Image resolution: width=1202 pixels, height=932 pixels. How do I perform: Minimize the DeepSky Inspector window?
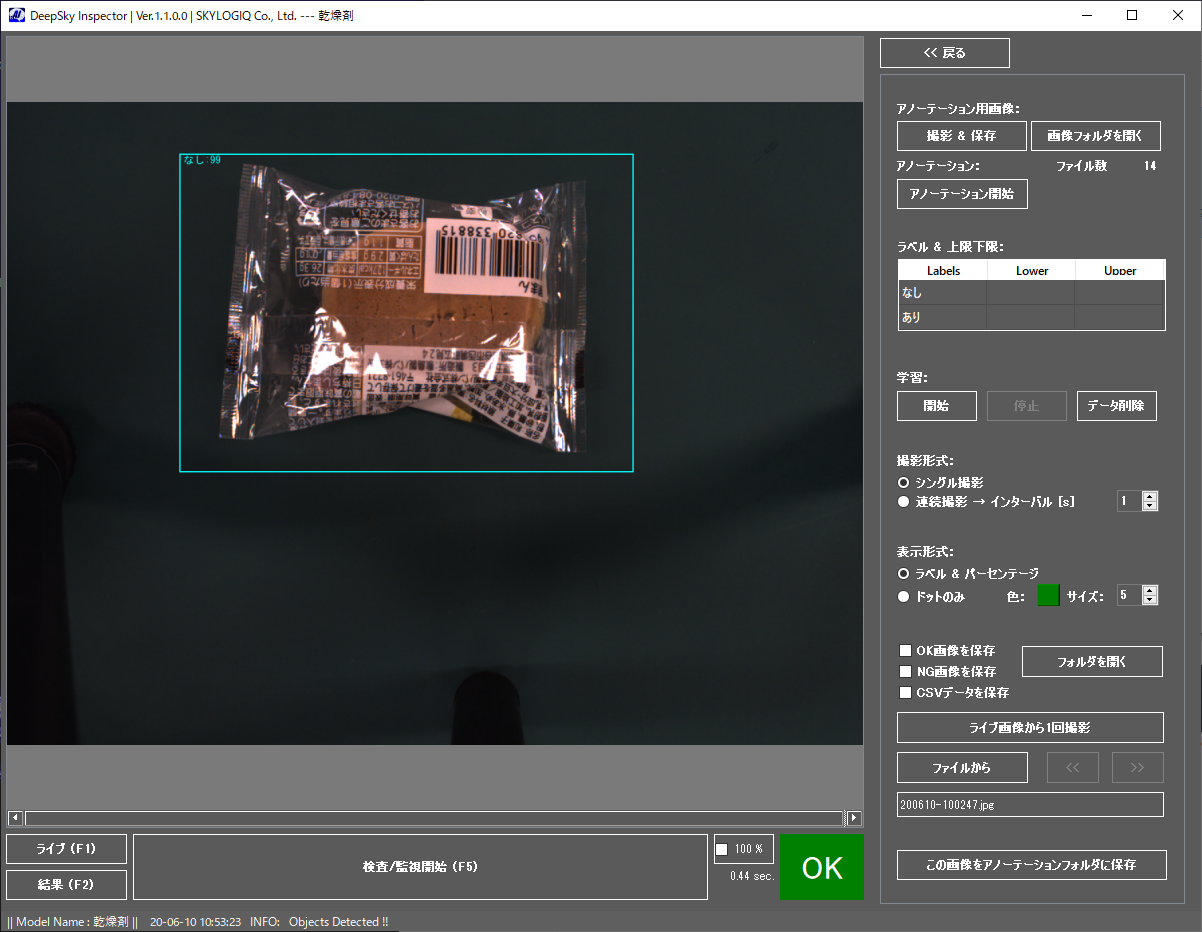(x=1086, y=15)
